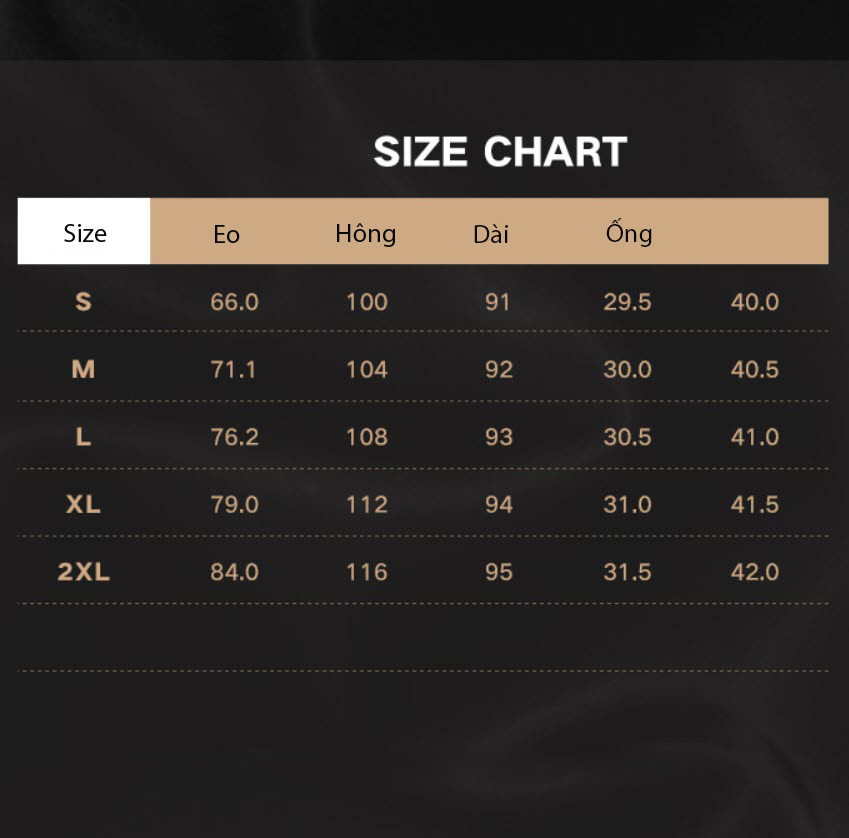Select the L size row label
Viewport: 849px width, 838px height.
(x=83, y=436)
